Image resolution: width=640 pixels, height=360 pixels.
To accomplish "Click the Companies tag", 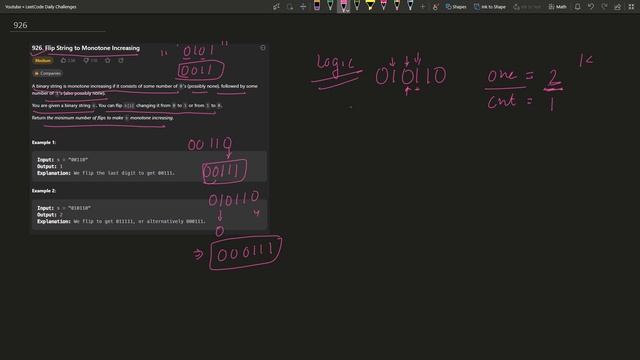I will coord(47,73).
